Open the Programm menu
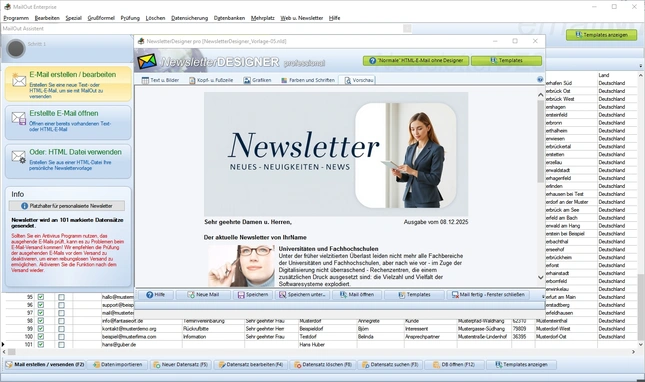Viewport: 645px width, 382px height. tap(16, 18)
